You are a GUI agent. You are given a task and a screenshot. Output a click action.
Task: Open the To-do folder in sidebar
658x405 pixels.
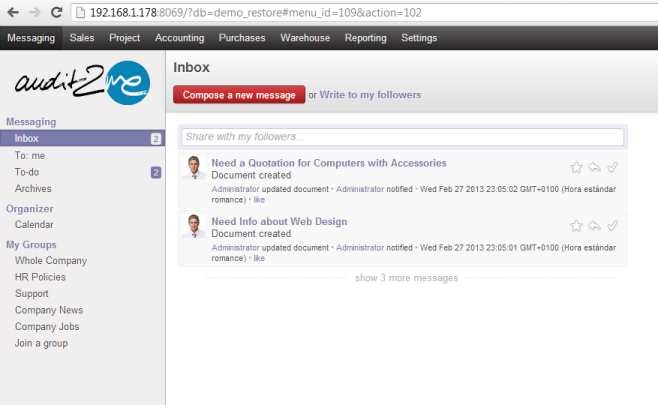(x=27, y=172)
